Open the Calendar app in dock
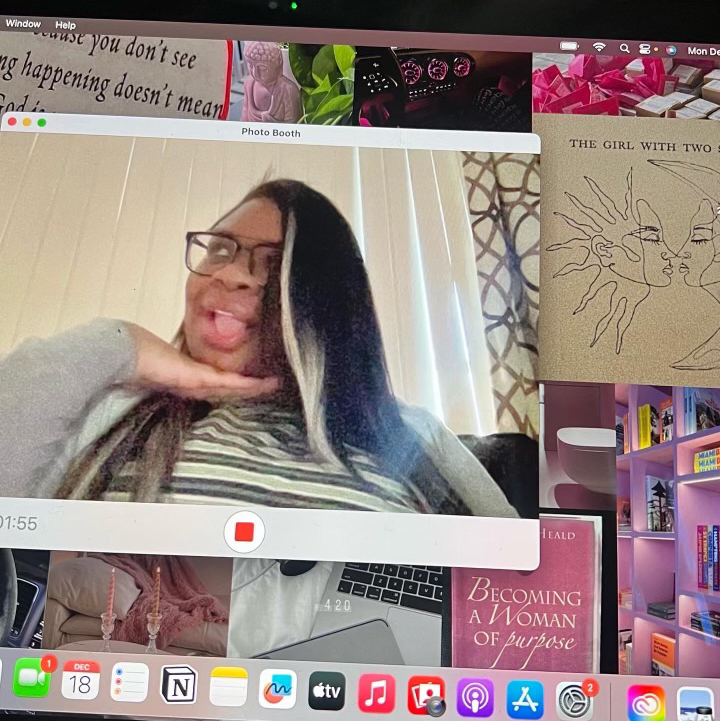Screen dimensions: 720x721 pos(81,681)
